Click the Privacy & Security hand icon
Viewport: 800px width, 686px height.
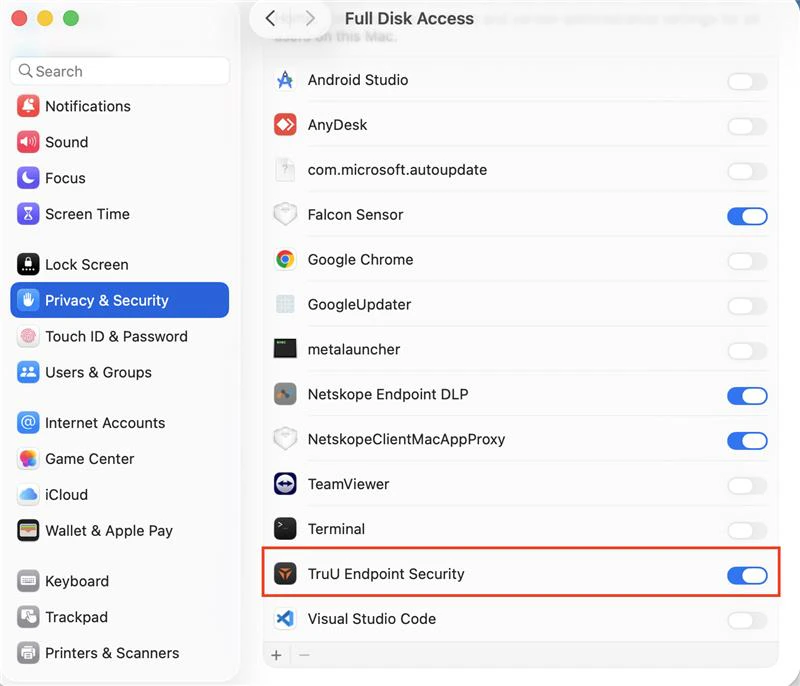28,300
